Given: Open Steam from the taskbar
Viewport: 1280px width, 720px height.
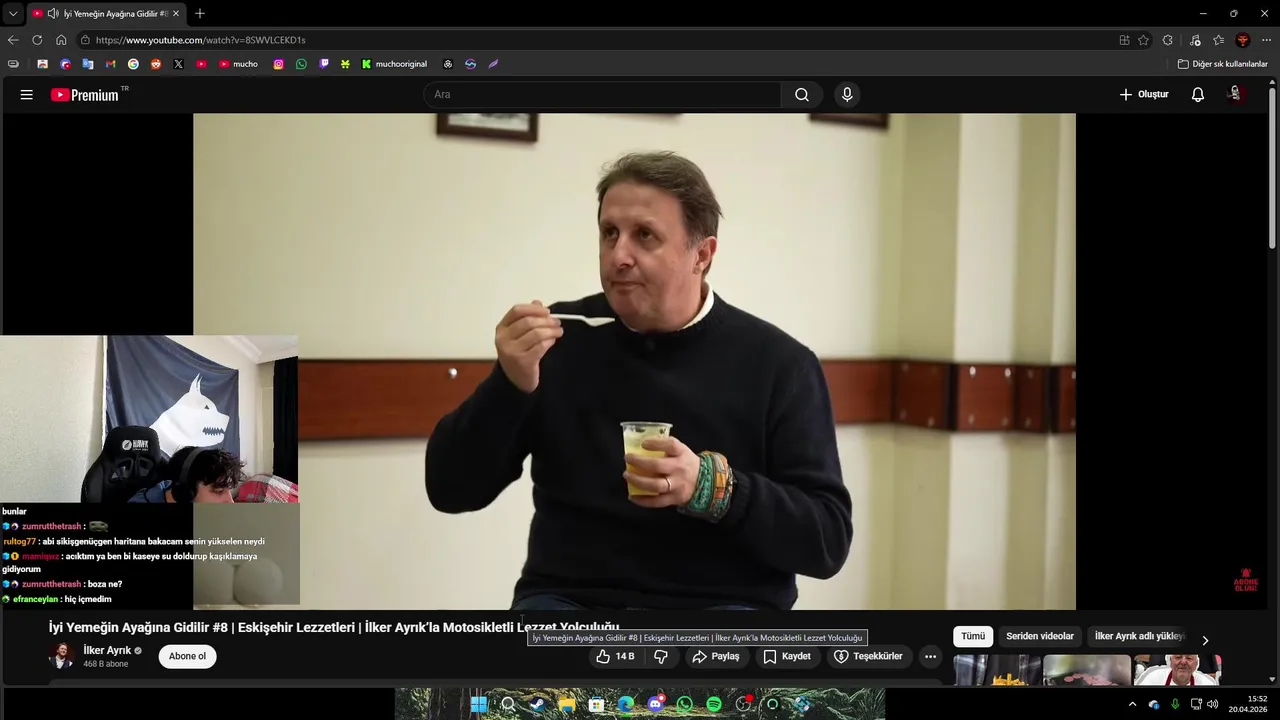Looking at the screenshot, I should pyautogui.click(x=537, y=704).
